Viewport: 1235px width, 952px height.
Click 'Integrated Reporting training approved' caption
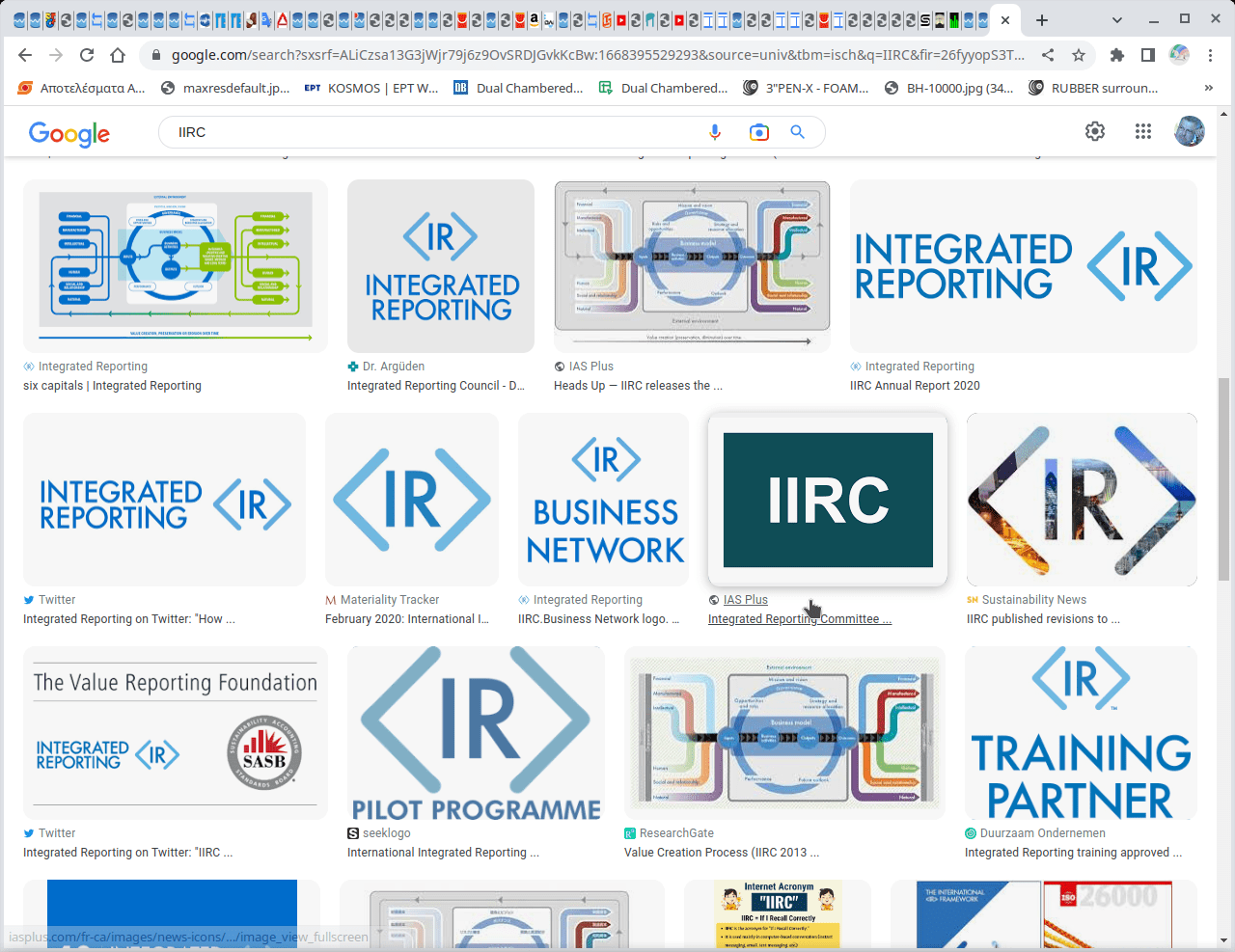pos(1073,853)
